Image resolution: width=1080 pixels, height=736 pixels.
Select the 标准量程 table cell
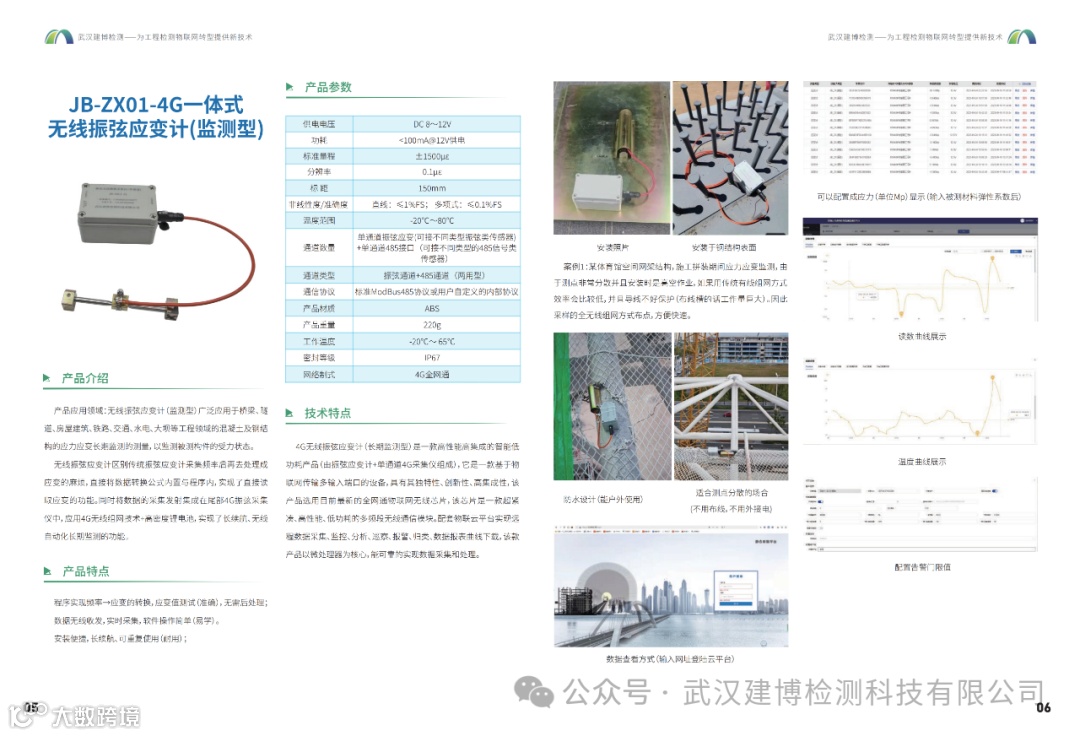(x=319, y=156)
